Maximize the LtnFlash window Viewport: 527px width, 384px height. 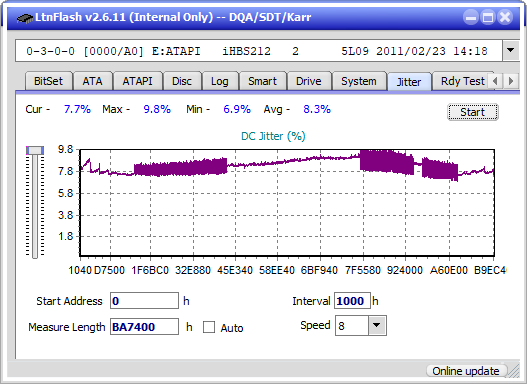(x=488, y=17)
